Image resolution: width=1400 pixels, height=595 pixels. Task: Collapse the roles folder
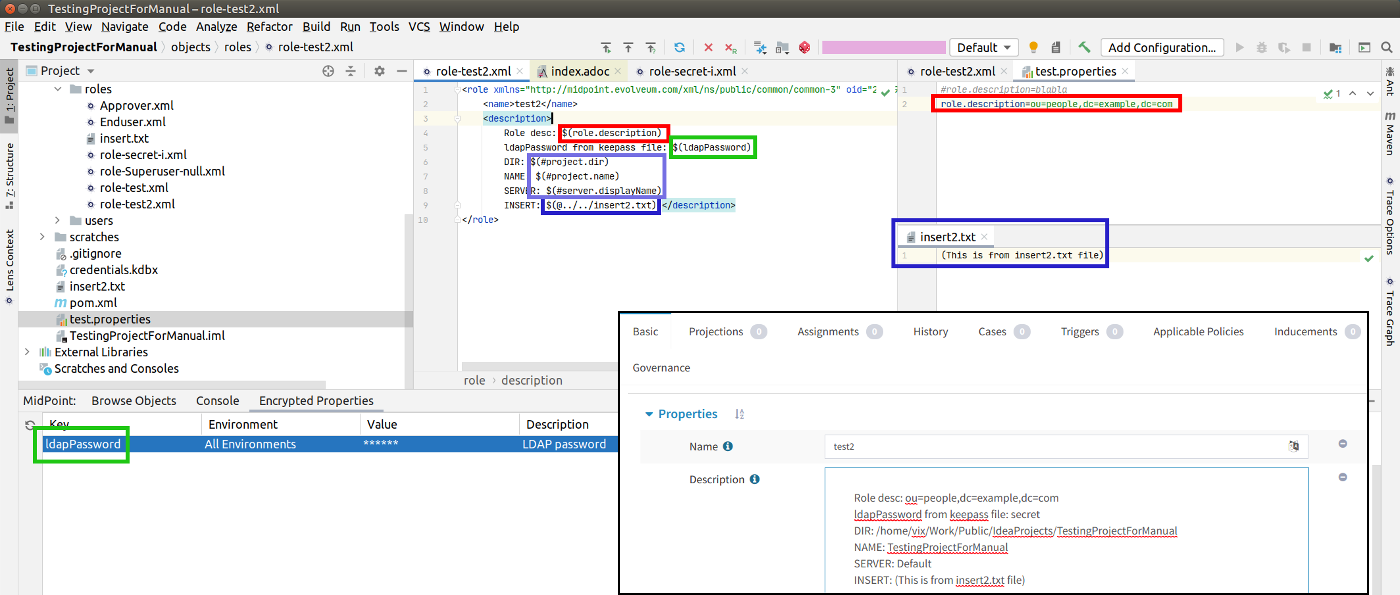58,89
